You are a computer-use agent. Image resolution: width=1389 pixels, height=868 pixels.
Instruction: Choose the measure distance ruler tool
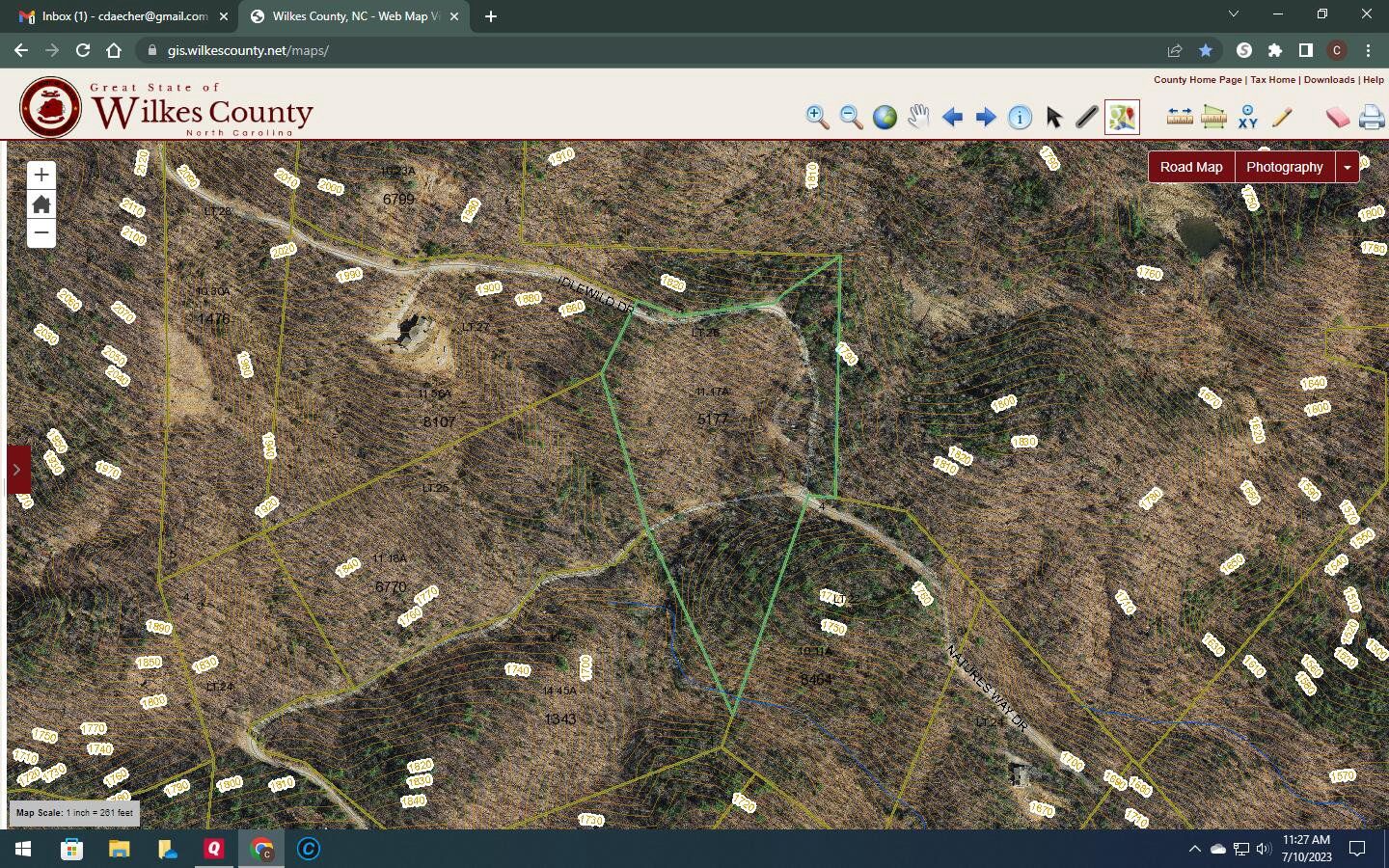(x=1180, y=117)
